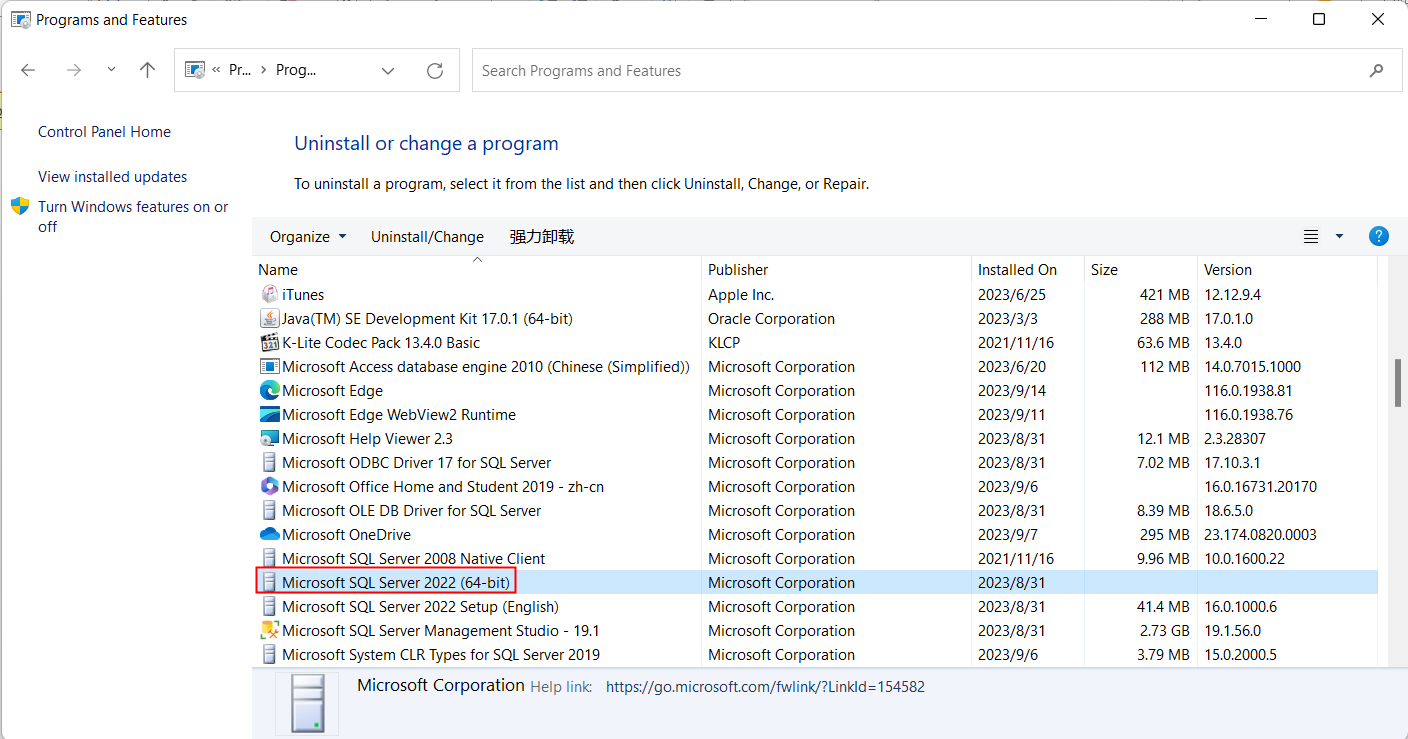1408x739 pixels.
Task: Click the vertical scrollbar thumb
Action: [x=1397, y=383]
